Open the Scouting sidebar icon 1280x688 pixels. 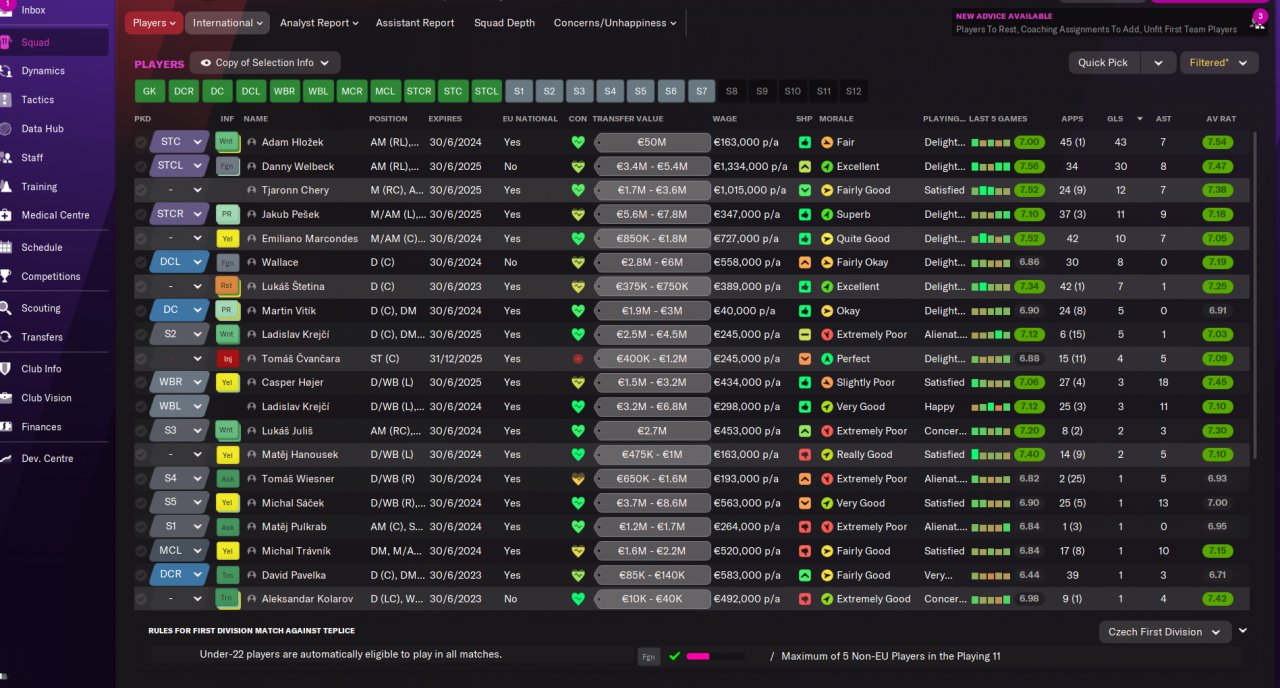[x=6, y=308]
